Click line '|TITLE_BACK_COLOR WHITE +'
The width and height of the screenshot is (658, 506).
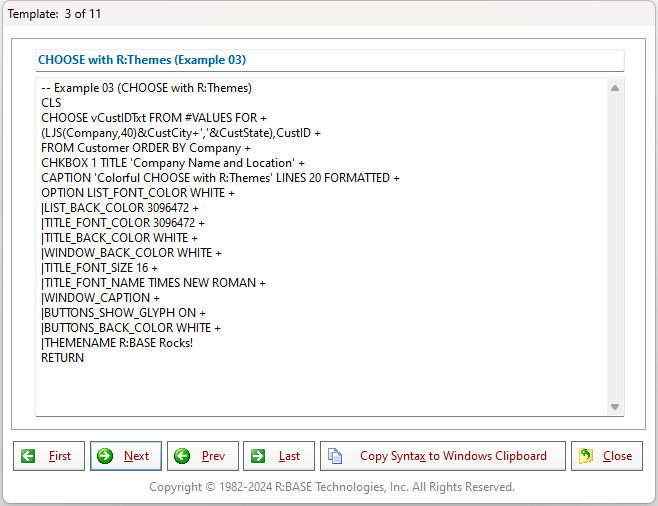click(120, 238)
